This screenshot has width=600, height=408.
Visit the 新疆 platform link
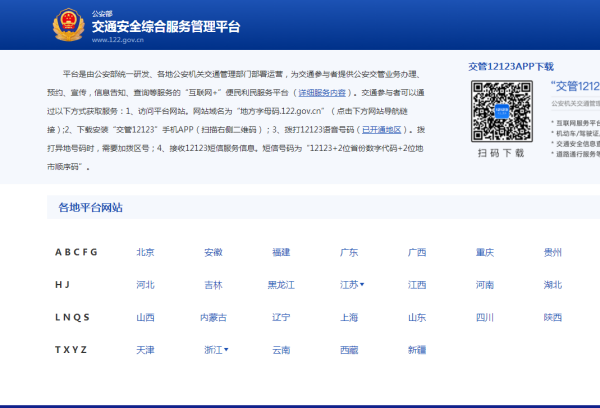coord(417,350)
